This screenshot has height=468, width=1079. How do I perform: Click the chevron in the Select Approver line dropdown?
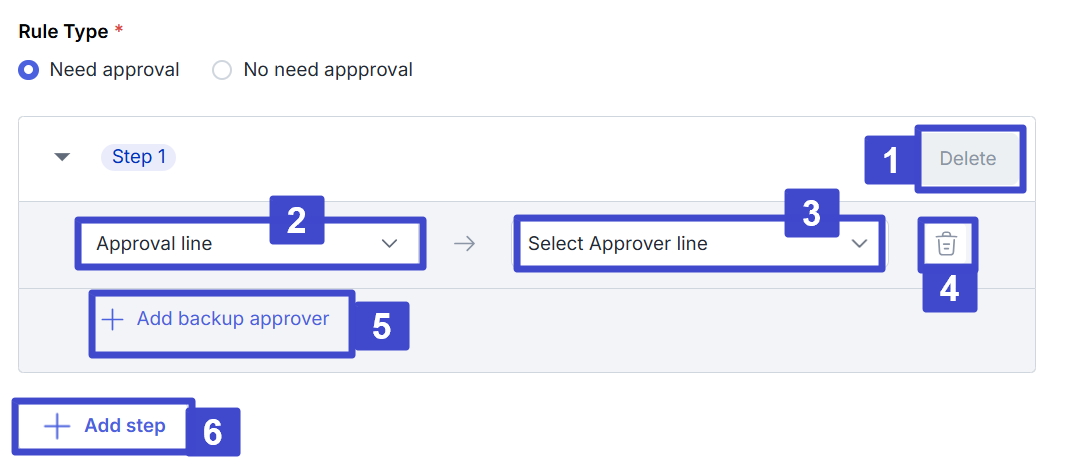[858, 243]
